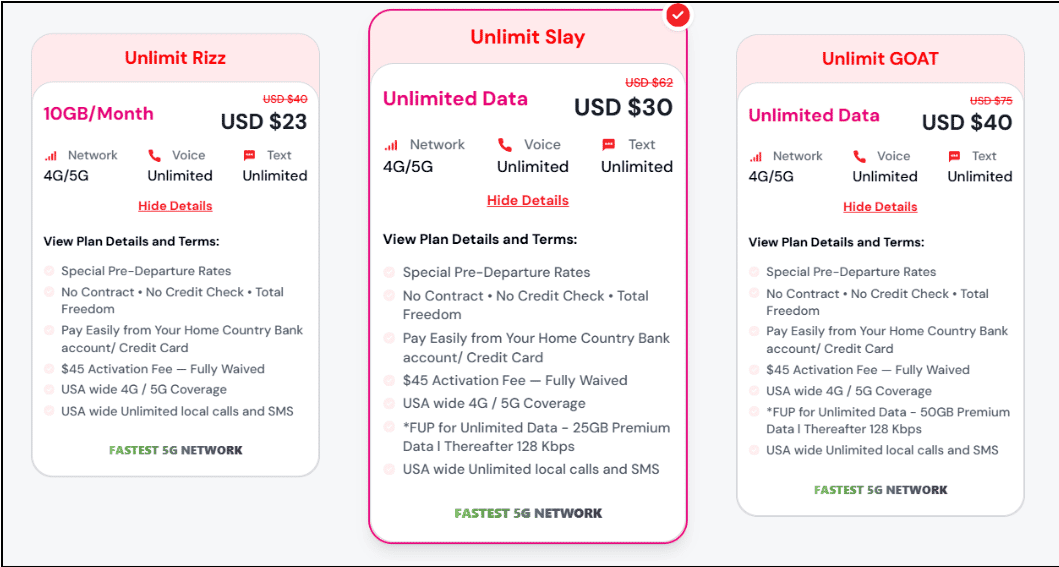Click Fastest 5G Network label in Unlimit Slay
This screenshot has height=567, width=1059.
pyautogui.click(x=528, y=513)
